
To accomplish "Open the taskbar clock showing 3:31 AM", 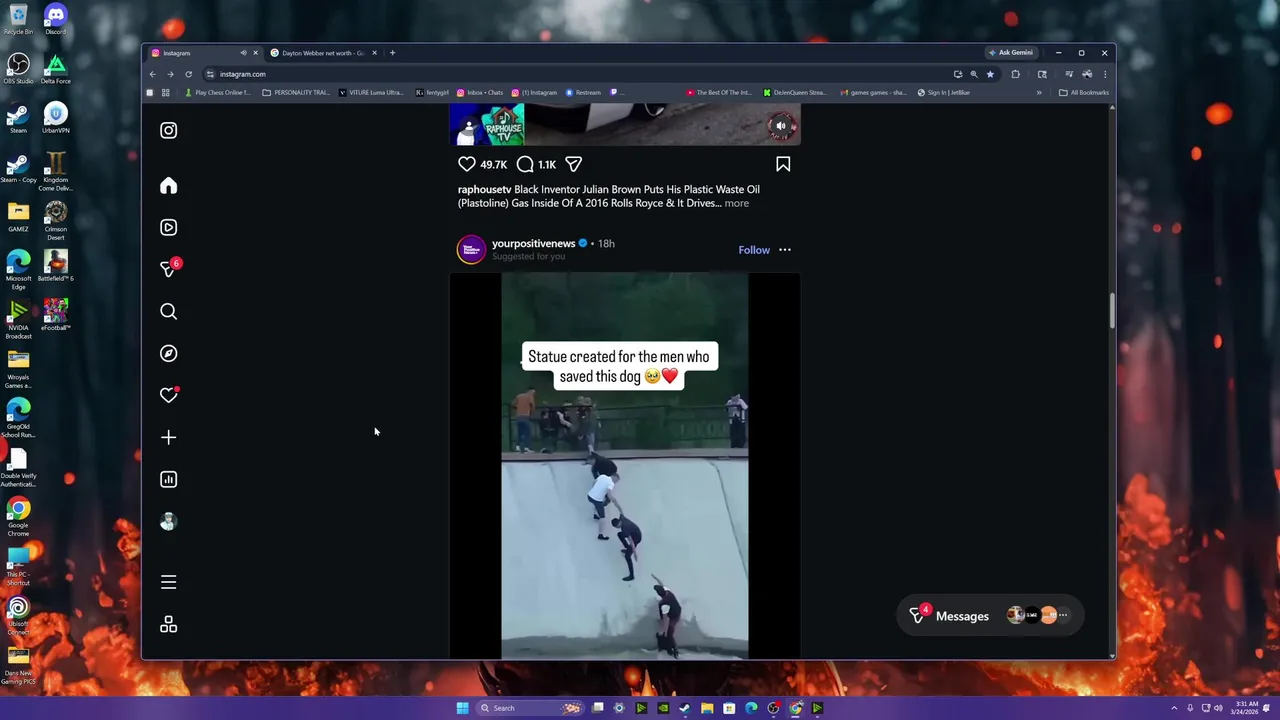I will point(1246,708).
